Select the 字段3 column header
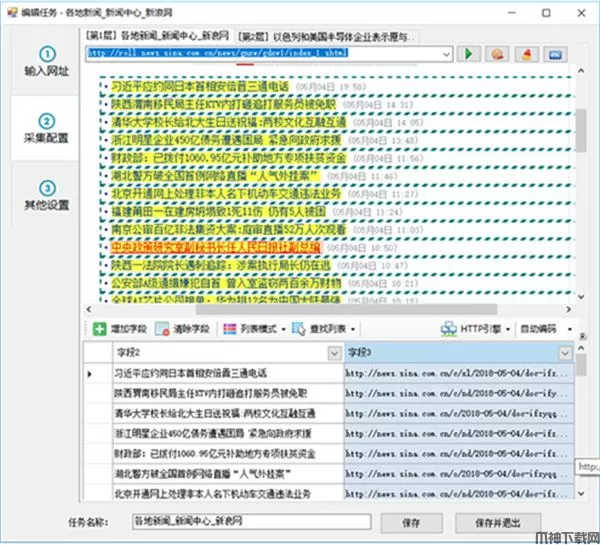The height and width of the screenshot is (545, 600). point(459,352)
